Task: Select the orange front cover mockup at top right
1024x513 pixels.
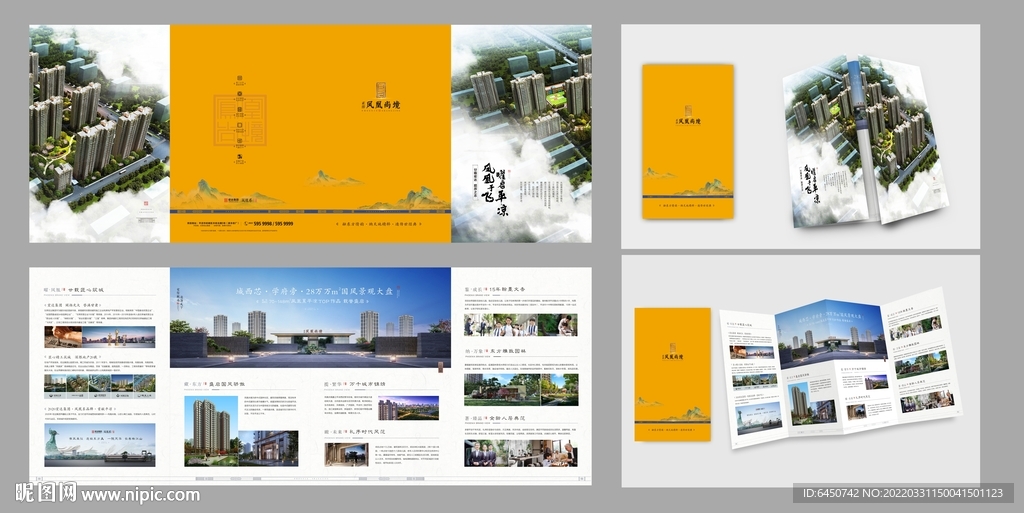Action: point(688,141)
